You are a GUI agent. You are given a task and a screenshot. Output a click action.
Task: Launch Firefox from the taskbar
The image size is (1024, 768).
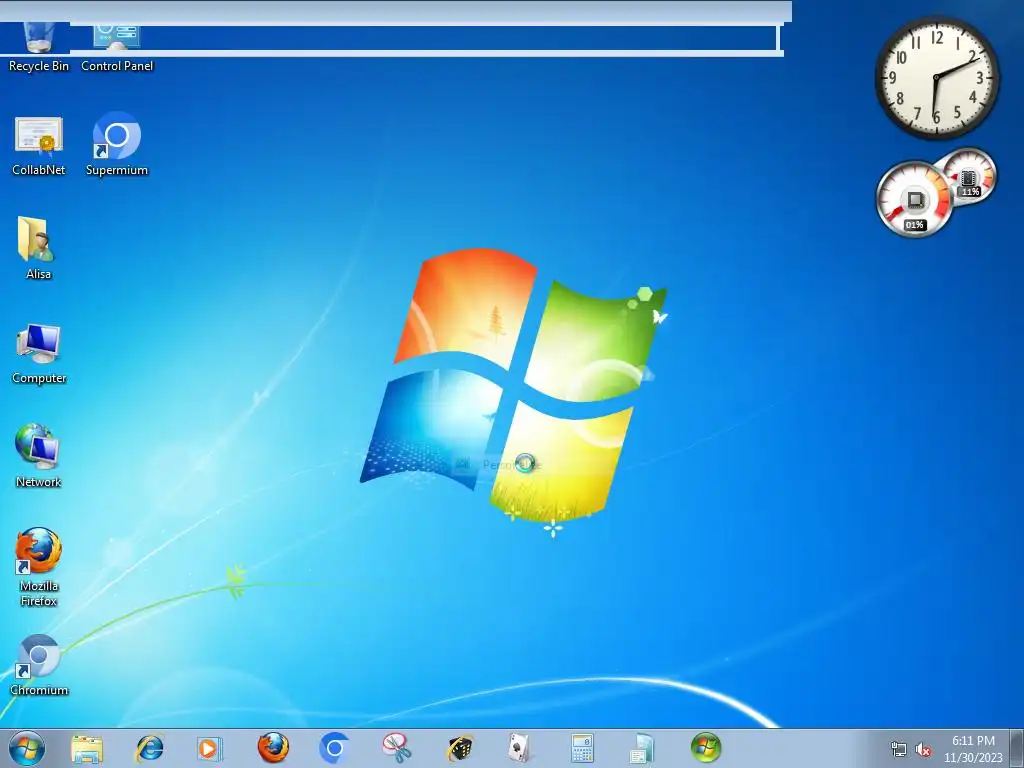click(x=273, y=748)
